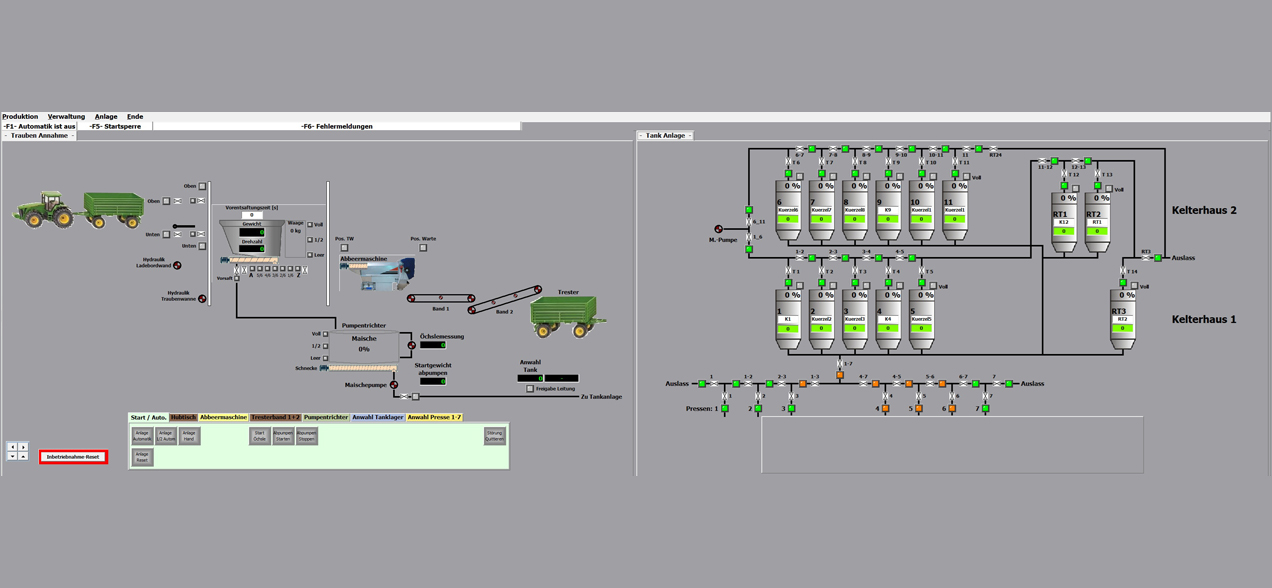Viewport: 1272px width, 588px height.
Task: Toggle the Pos. Warte checkbox
Action: (423, 247)
